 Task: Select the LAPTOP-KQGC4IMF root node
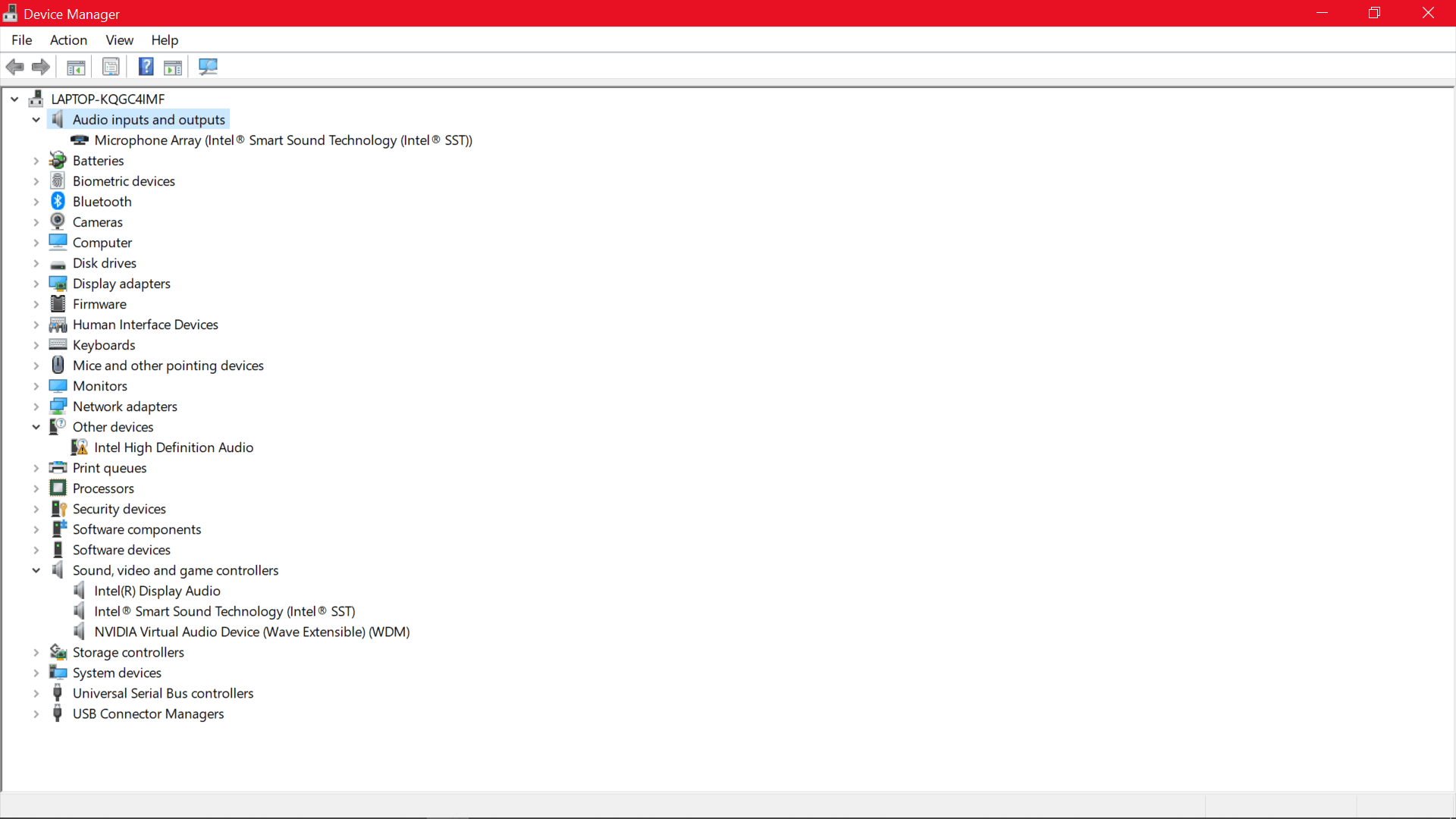click(x=108, y=99)
